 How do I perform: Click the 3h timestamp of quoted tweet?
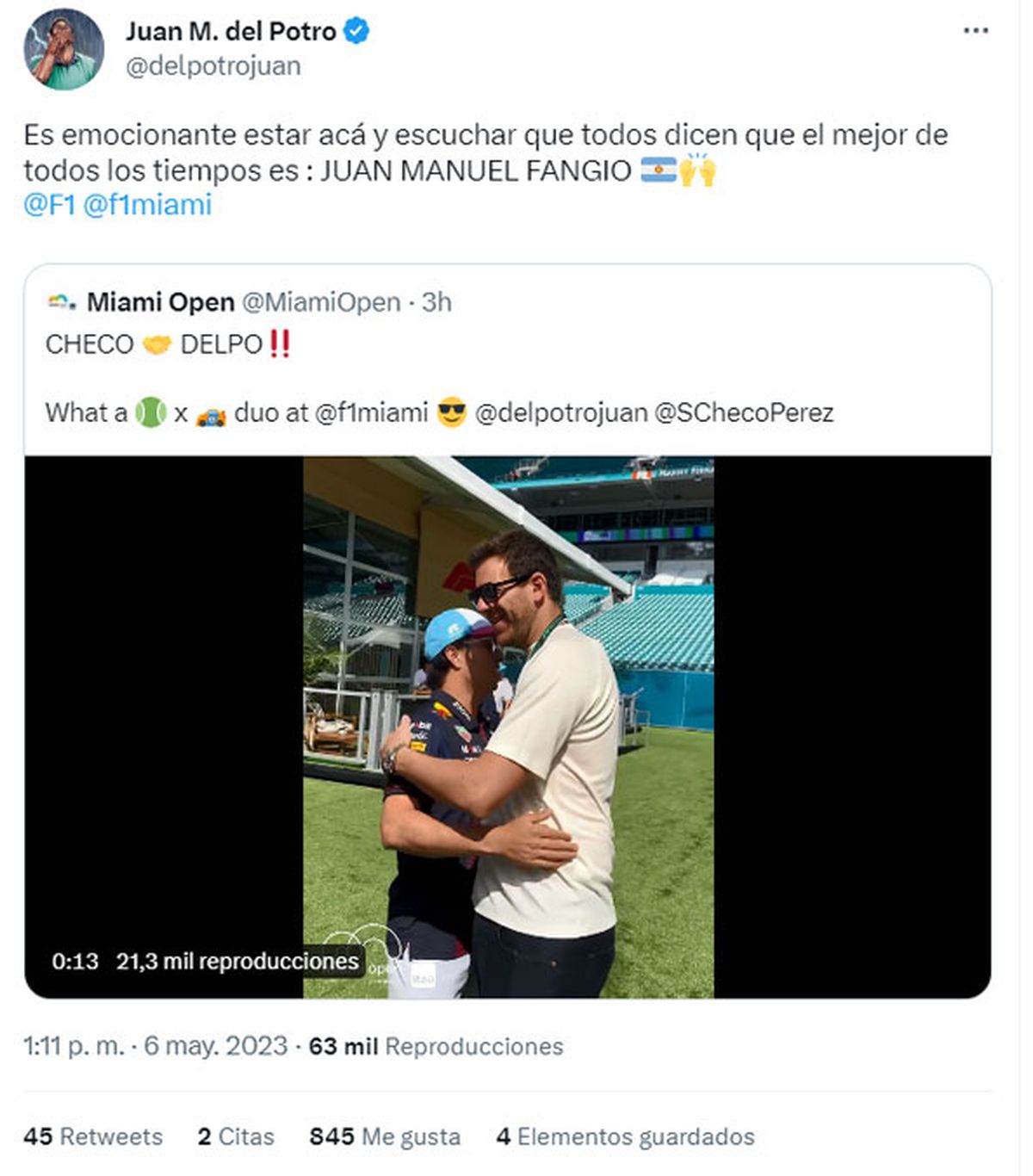pos(436,302)
